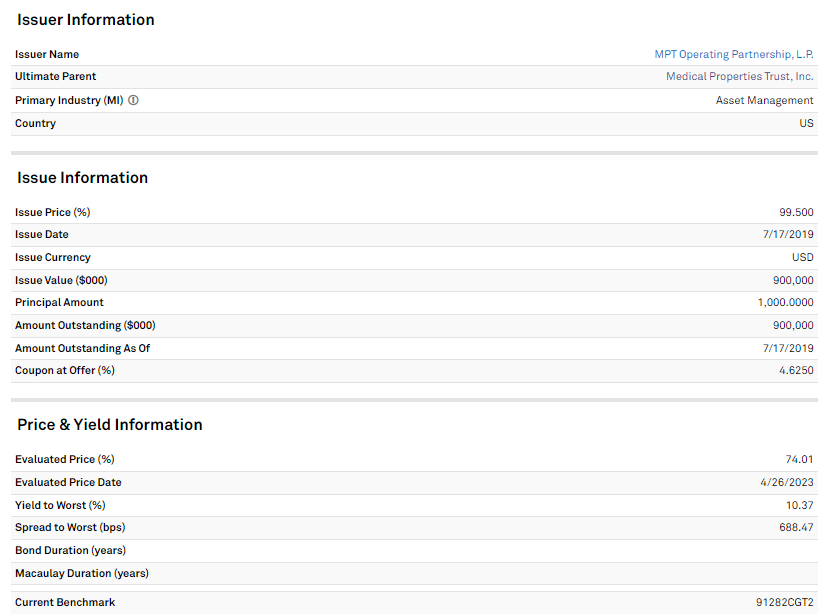Open the Medical Properties Trust, Inc. link
Image resolution: width=823 pixels, height=616 pixels.
tap(740, 77)
